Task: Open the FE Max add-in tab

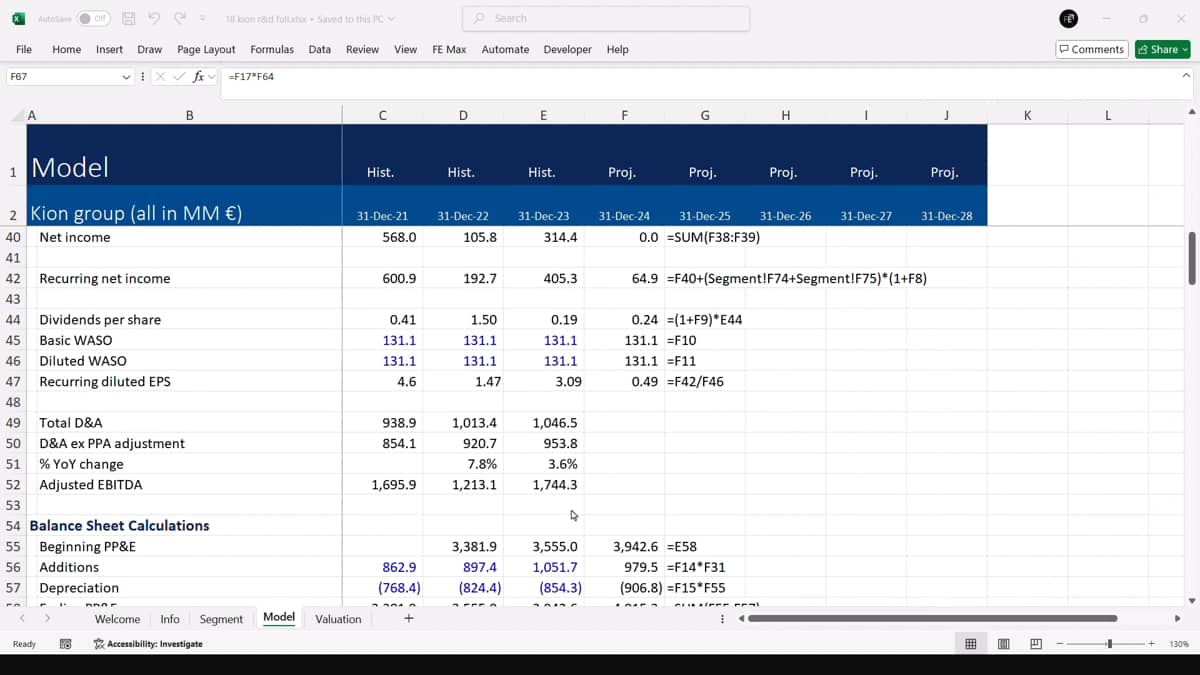Action: [x=449, y=49]
